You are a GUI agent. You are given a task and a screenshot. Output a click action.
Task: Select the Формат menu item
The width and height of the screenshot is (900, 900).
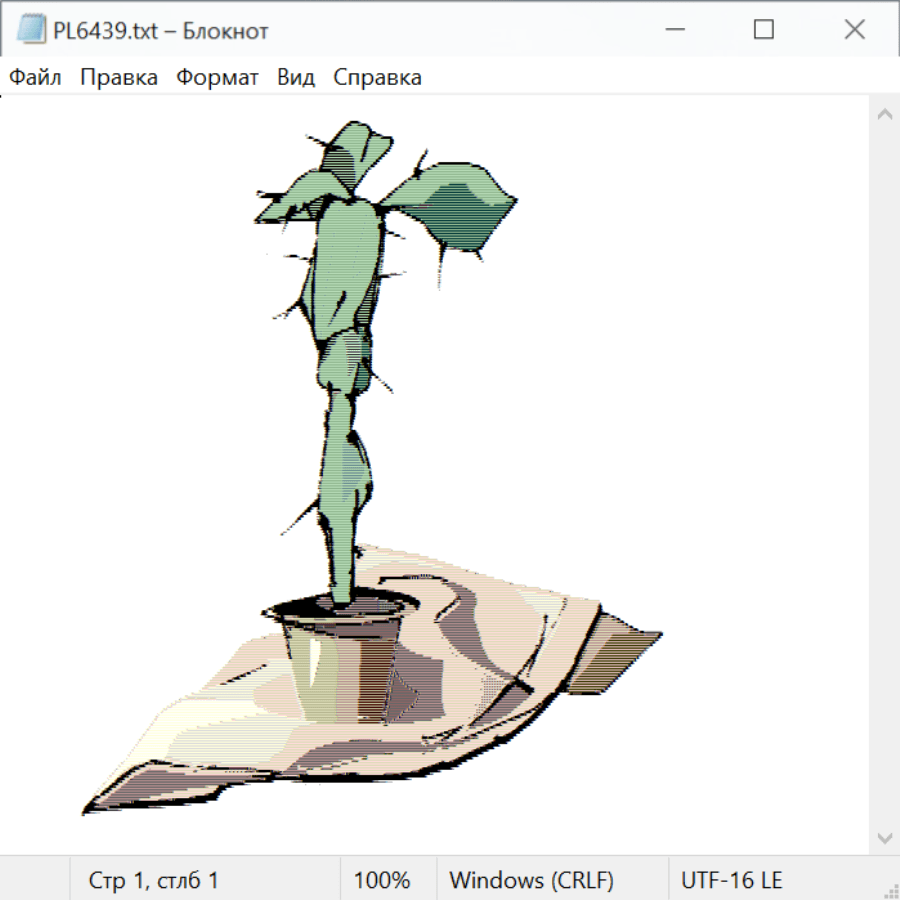tap(217, 78)
